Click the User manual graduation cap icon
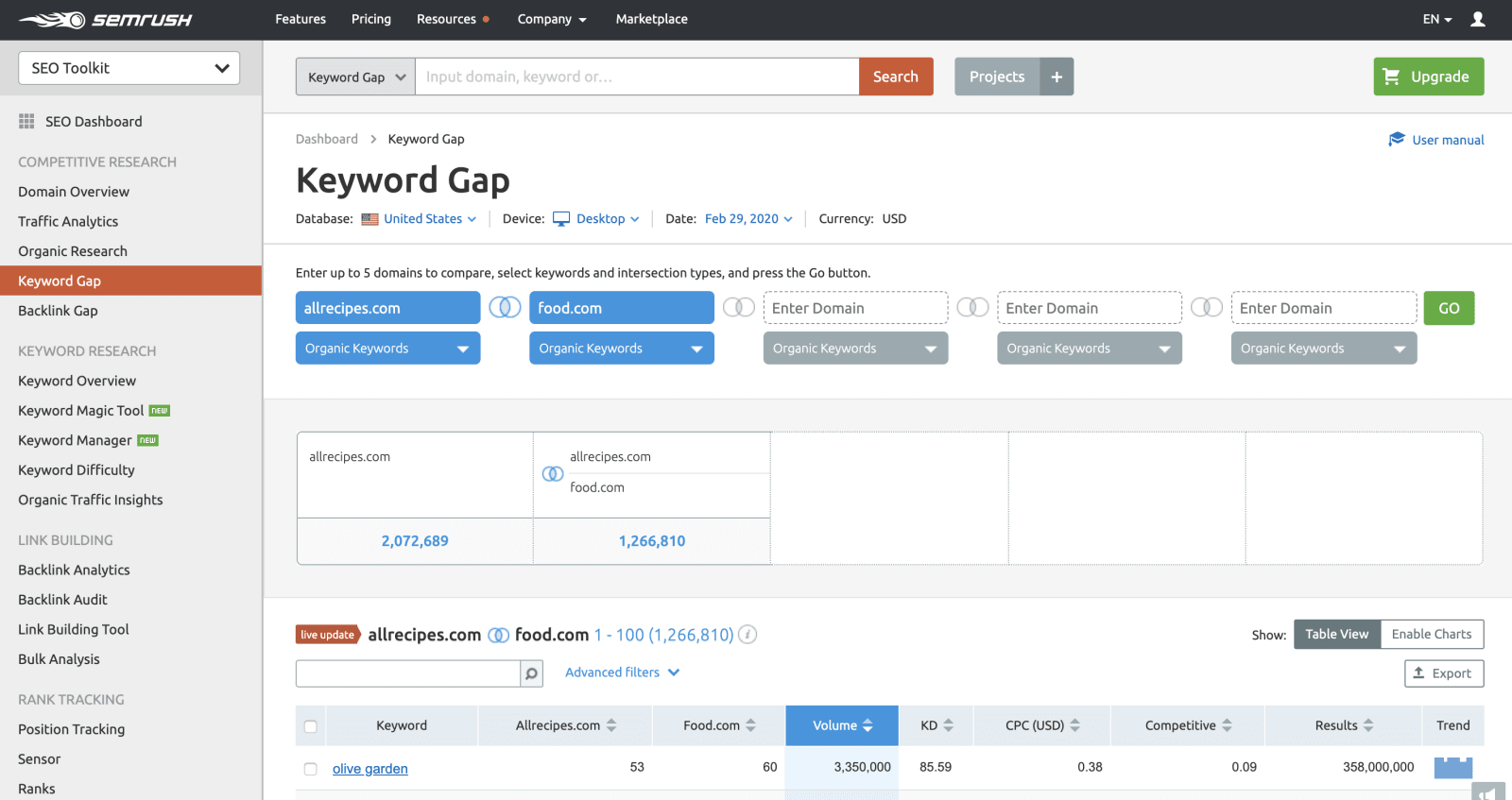Screen dimensions: 1512x800 click(x=1397, y=139)
